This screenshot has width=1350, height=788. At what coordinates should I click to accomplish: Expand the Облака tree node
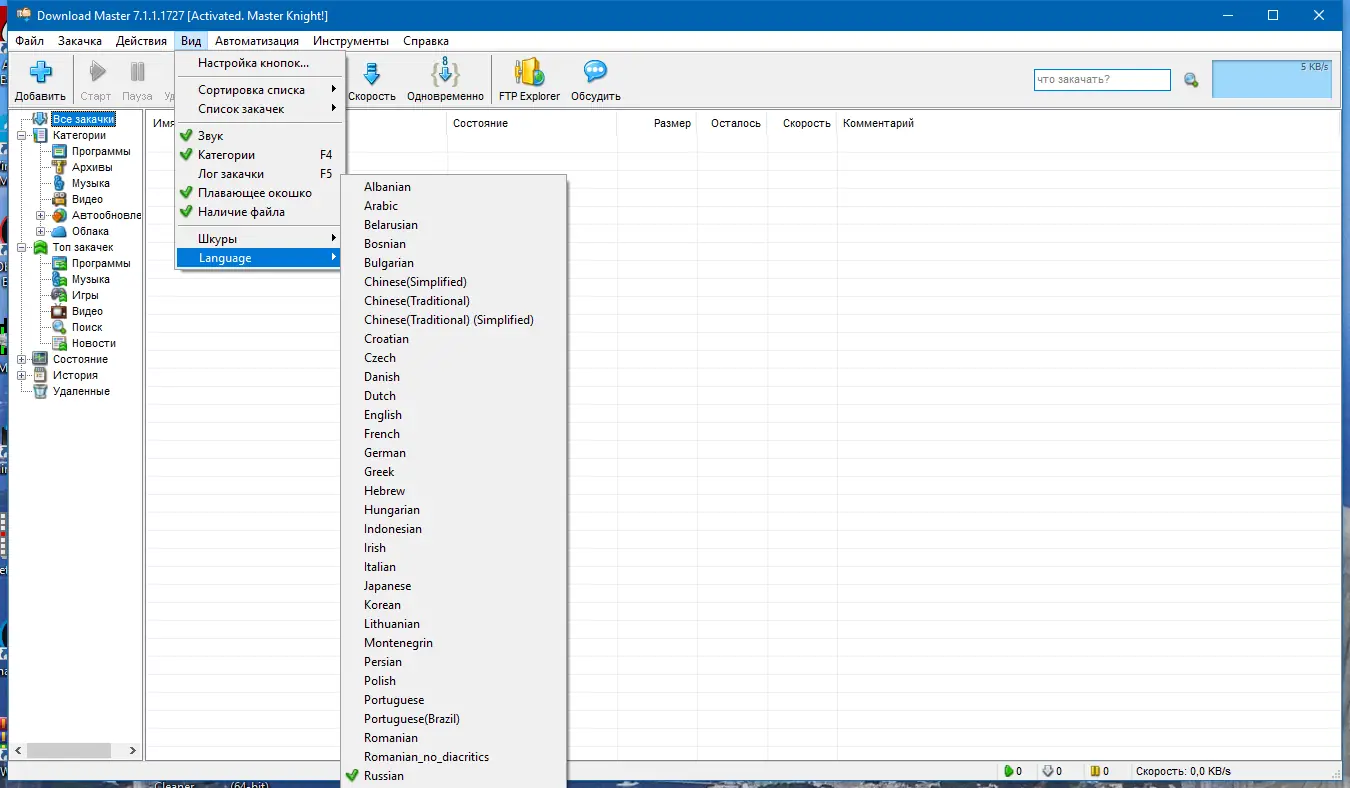[41, 231]
